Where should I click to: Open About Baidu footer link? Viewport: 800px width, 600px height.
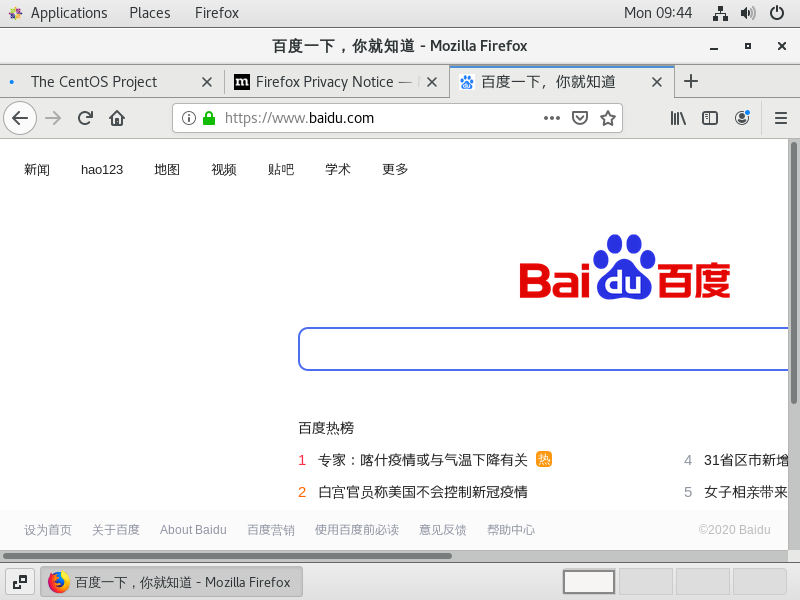[193, 530]
